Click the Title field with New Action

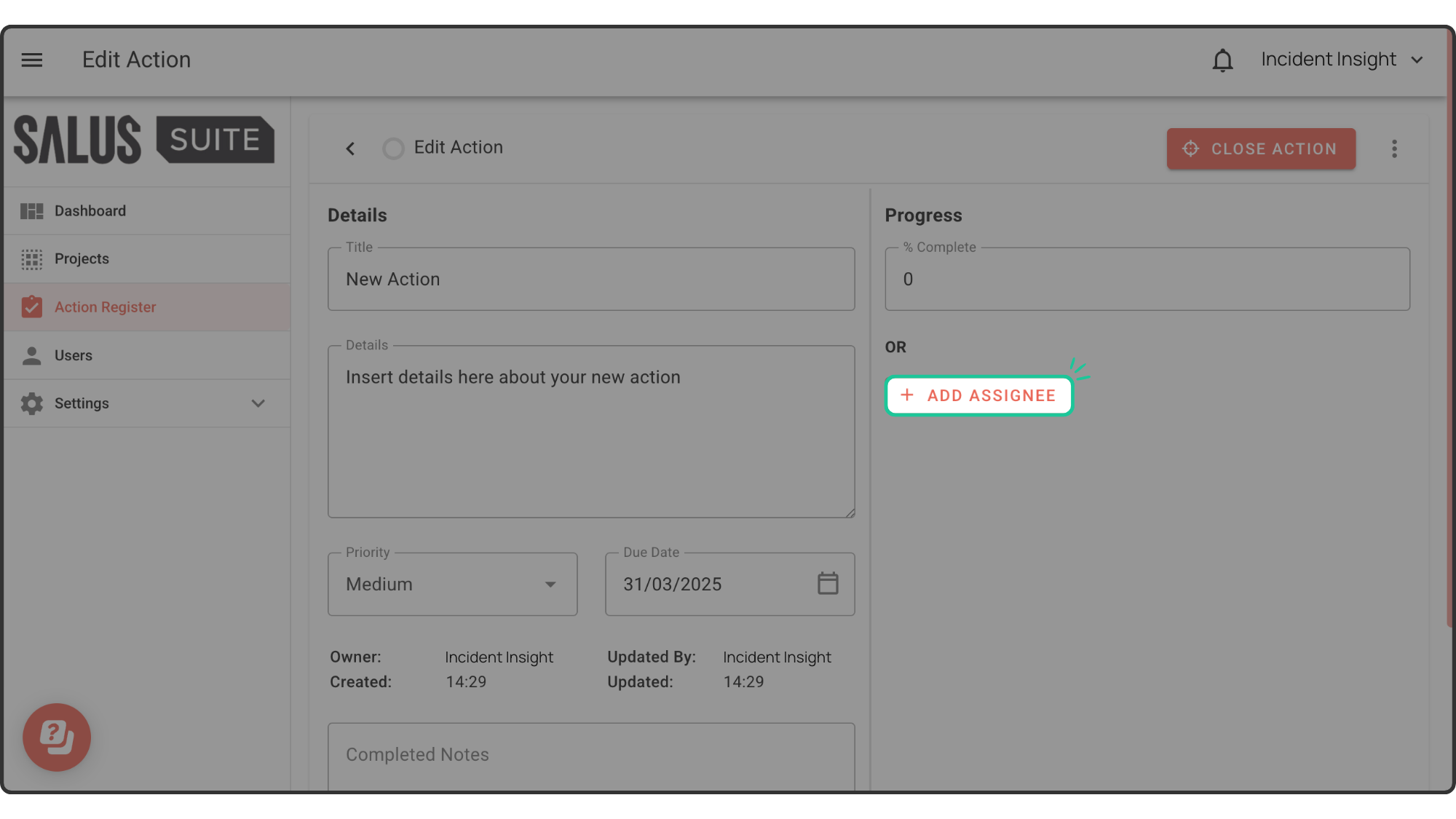[590, 280]
